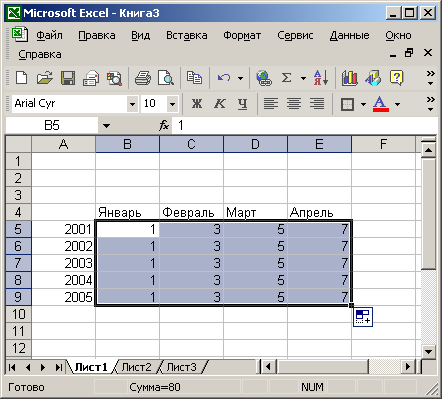Open Help with question mark icon

click(396, 78)
